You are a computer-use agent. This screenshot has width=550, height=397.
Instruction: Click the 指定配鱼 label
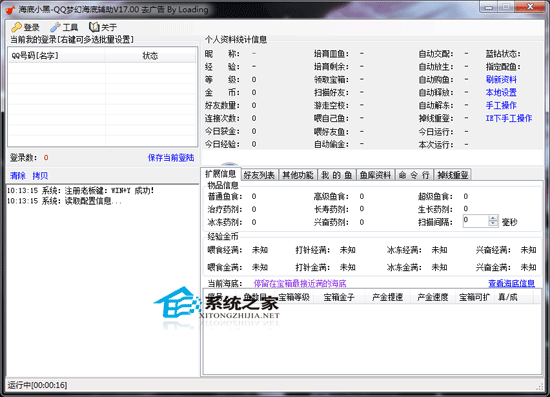tap(503, 67)
